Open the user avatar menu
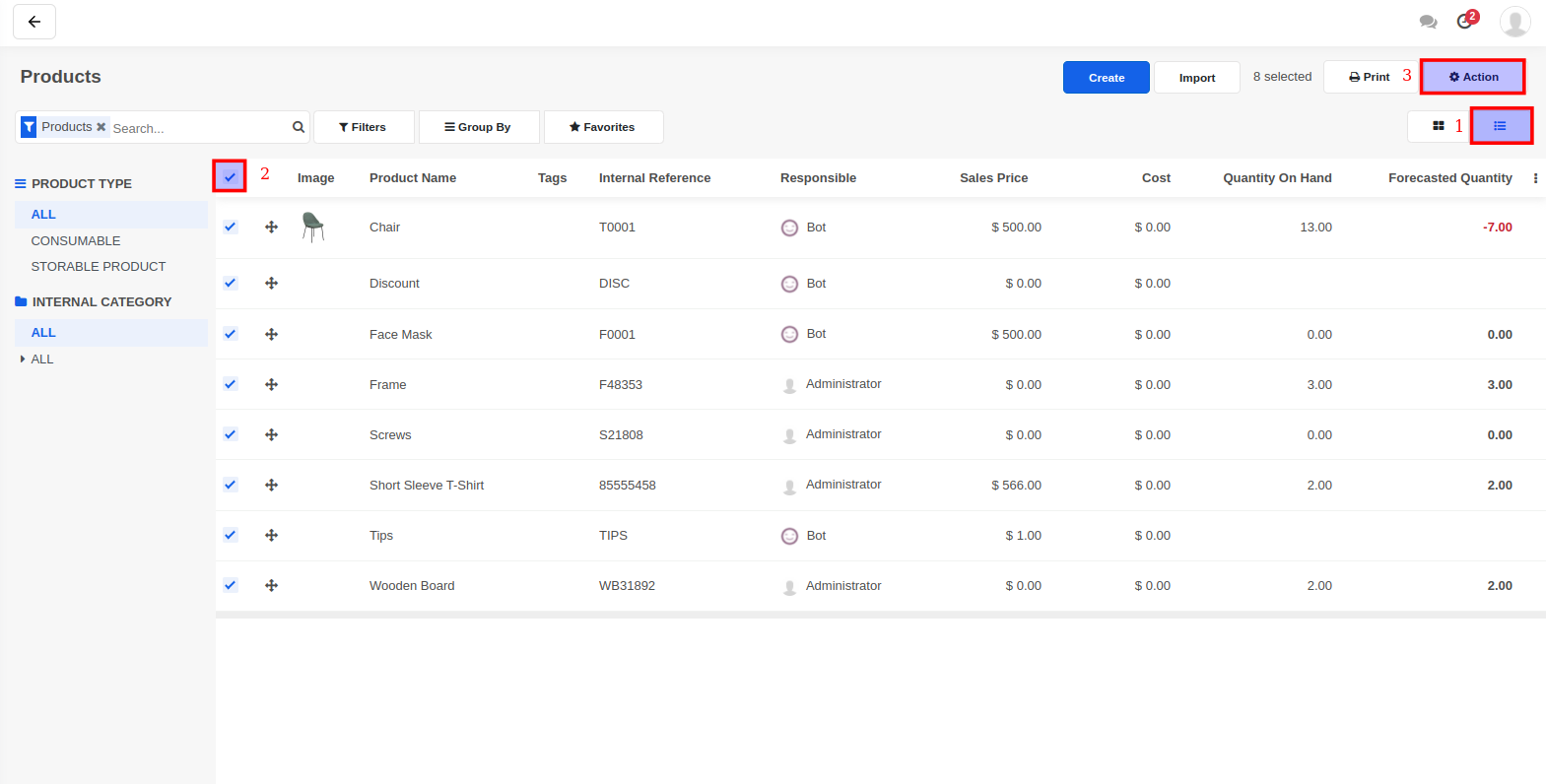Image resolution: width=1546 pixels, height=784 pixels. pos(1514,22)
